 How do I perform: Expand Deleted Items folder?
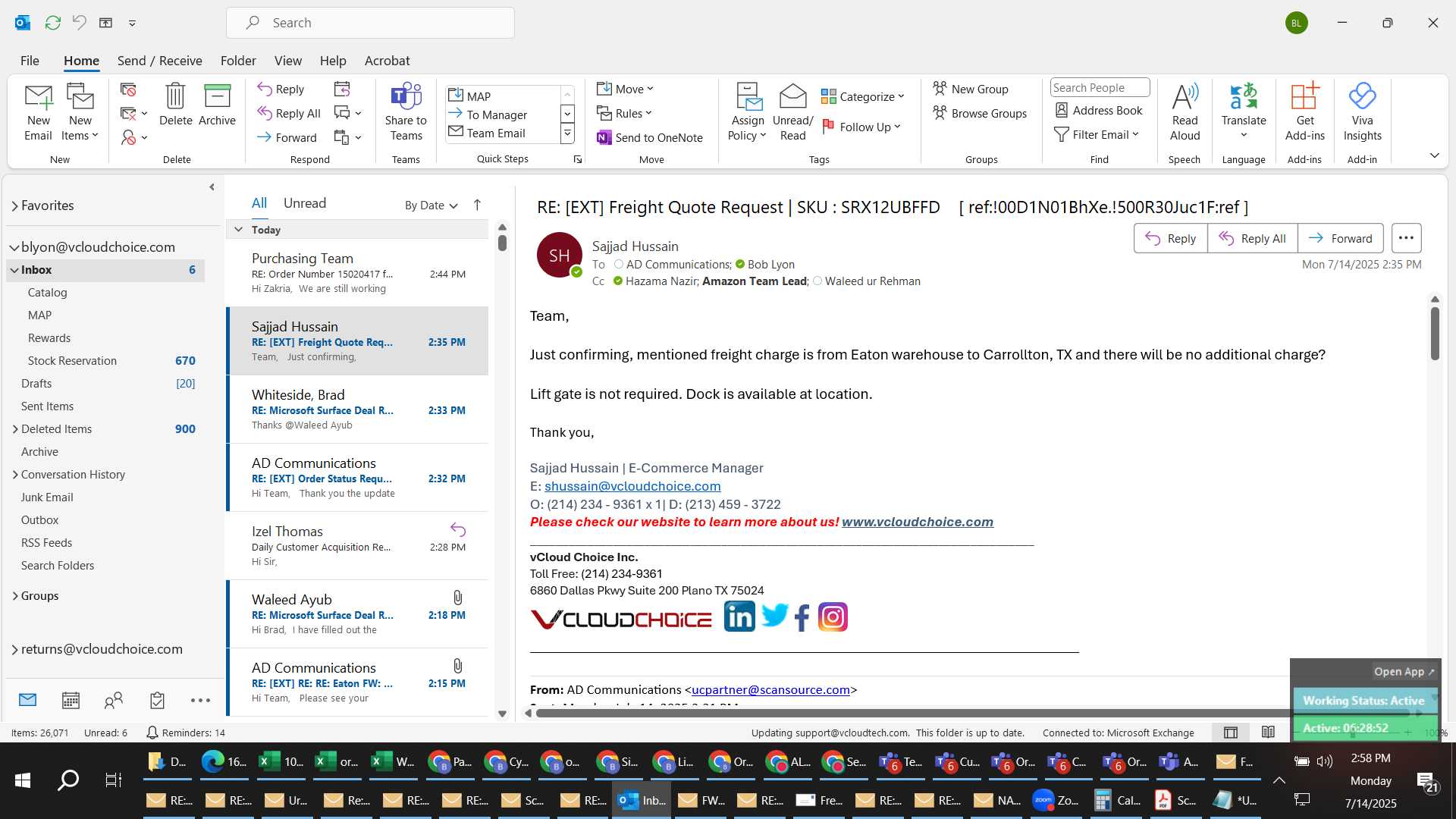(x=15, y=429)
